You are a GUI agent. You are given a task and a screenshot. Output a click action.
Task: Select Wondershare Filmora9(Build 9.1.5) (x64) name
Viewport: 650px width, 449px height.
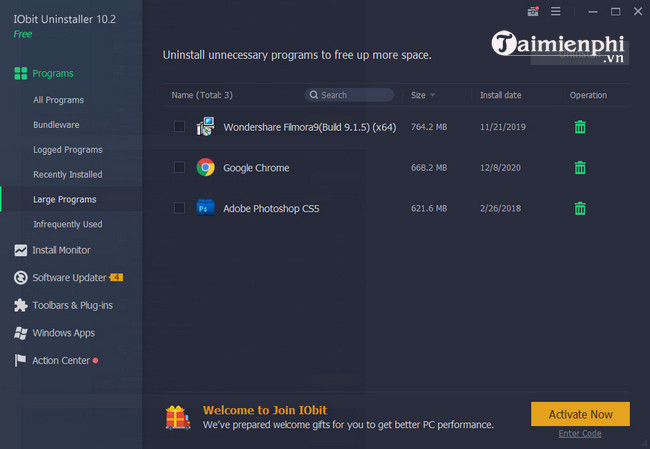coord(310,127)
